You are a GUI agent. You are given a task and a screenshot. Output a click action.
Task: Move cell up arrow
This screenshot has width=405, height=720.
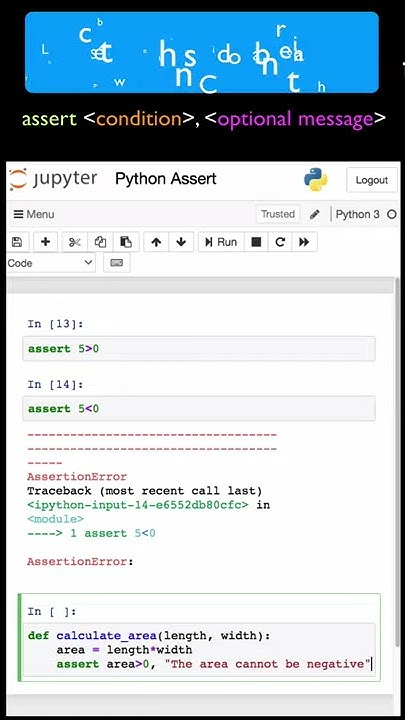pyautogui.click(x=156, y=242)
